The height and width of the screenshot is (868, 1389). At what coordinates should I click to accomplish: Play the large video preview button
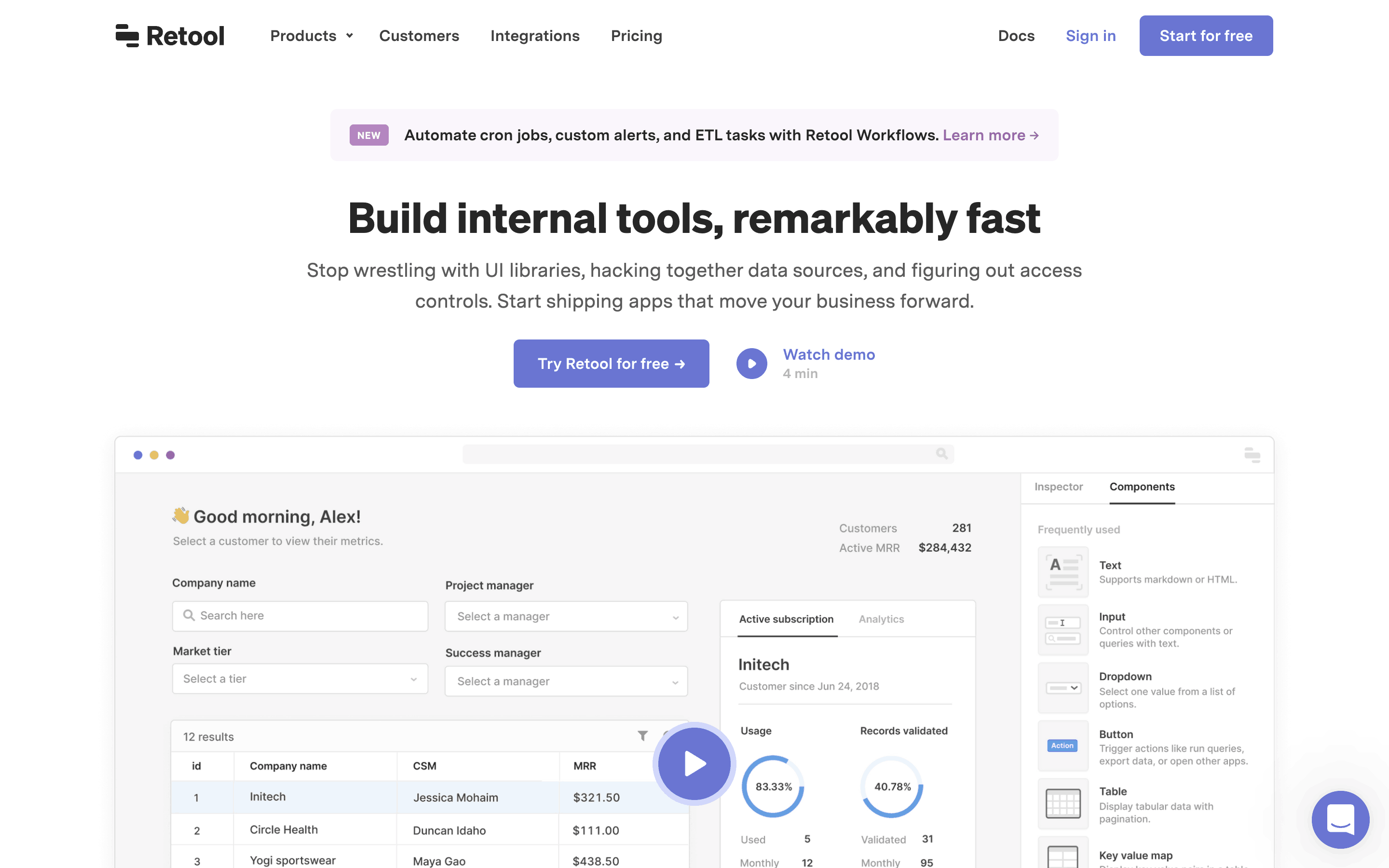tap(694, 763)
